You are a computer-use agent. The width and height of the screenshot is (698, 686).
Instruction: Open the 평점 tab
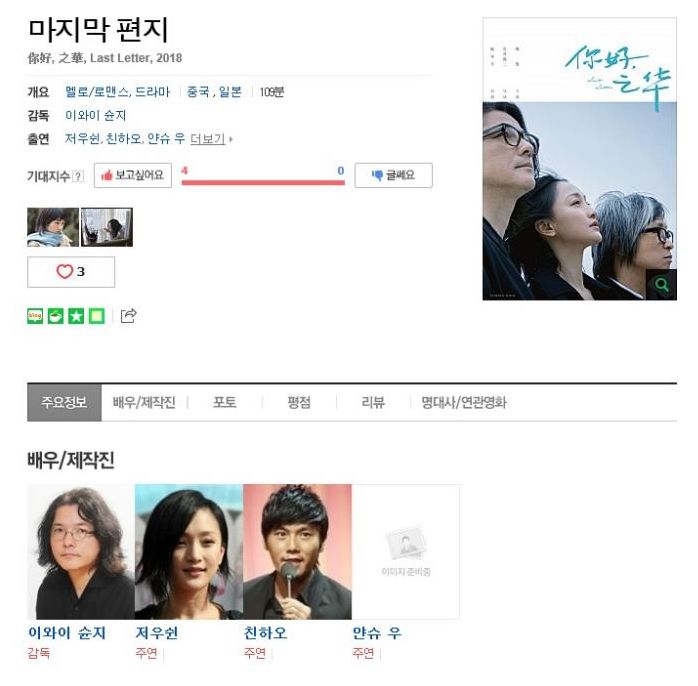(x=299, y=402)
